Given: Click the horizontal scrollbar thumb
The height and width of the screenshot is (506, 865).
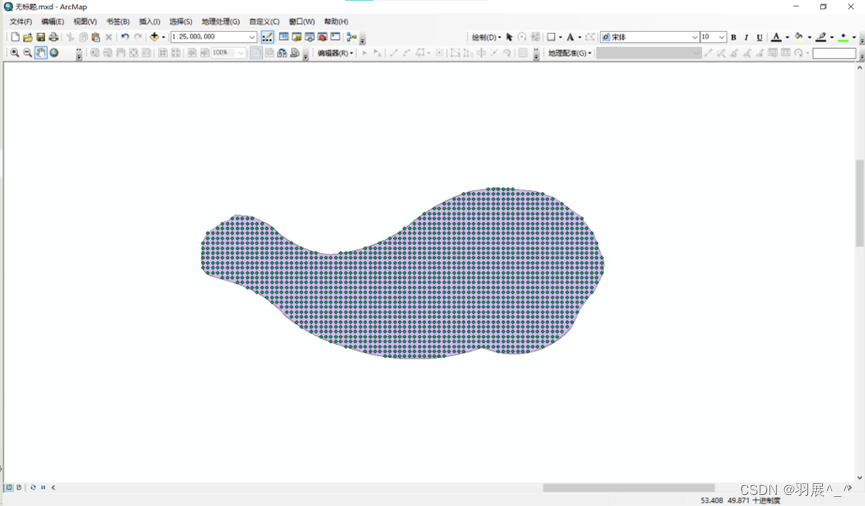Looking at the screenshot, I should click(628, 487).
